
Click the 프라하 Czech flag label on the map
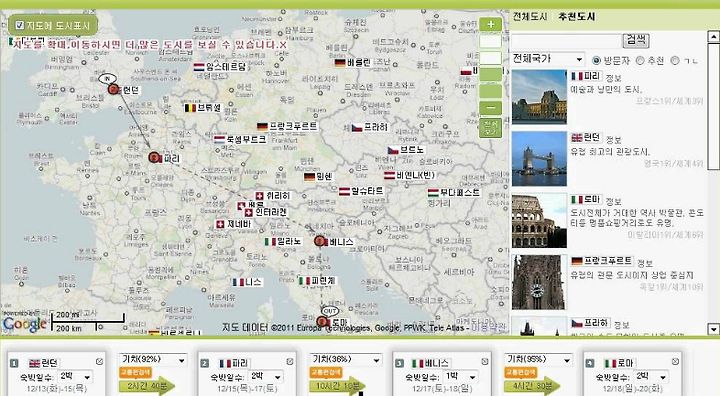click(370, 127)
